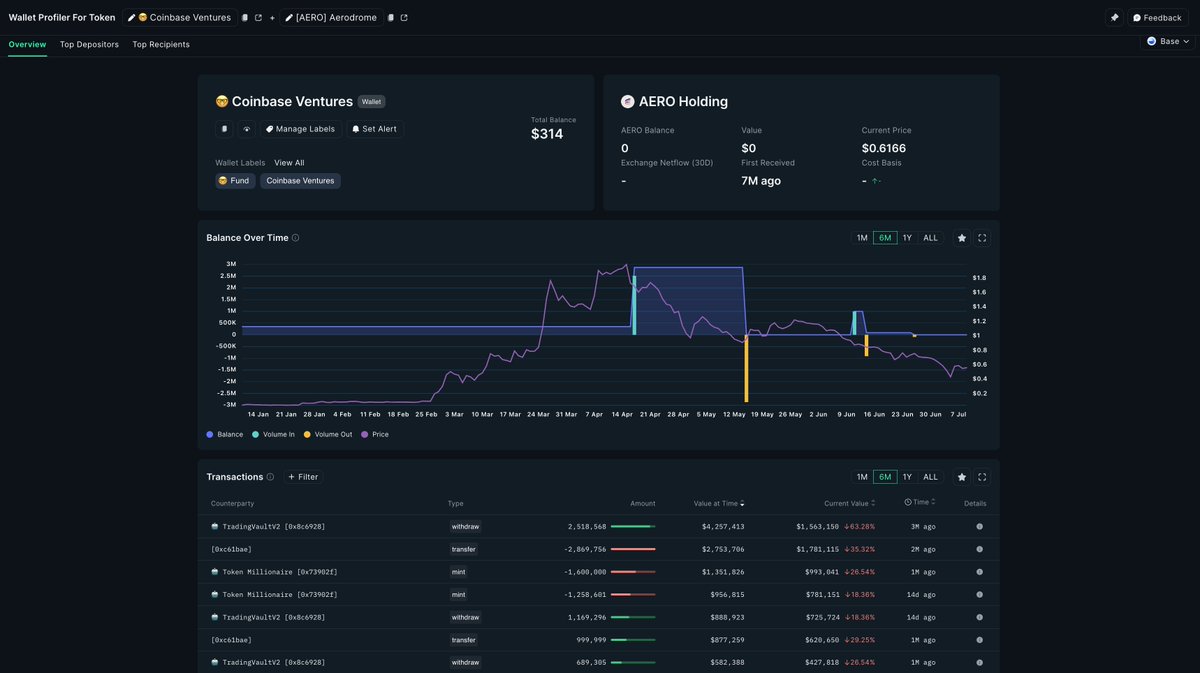Open details dot for 689,305 withdraw row
The image size is (1200, 673).
pyautogui.click(x=979, y=662)
